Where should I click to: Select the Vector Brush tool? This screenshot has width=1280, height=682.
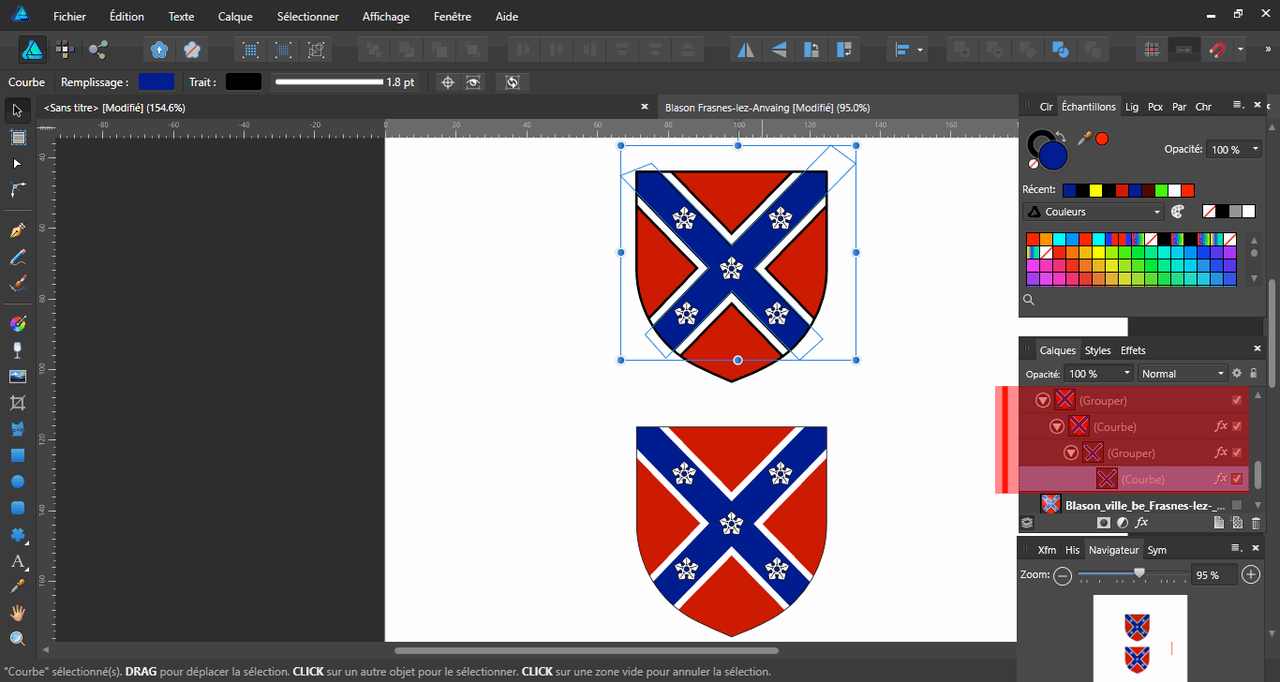[x=17, y=284]
